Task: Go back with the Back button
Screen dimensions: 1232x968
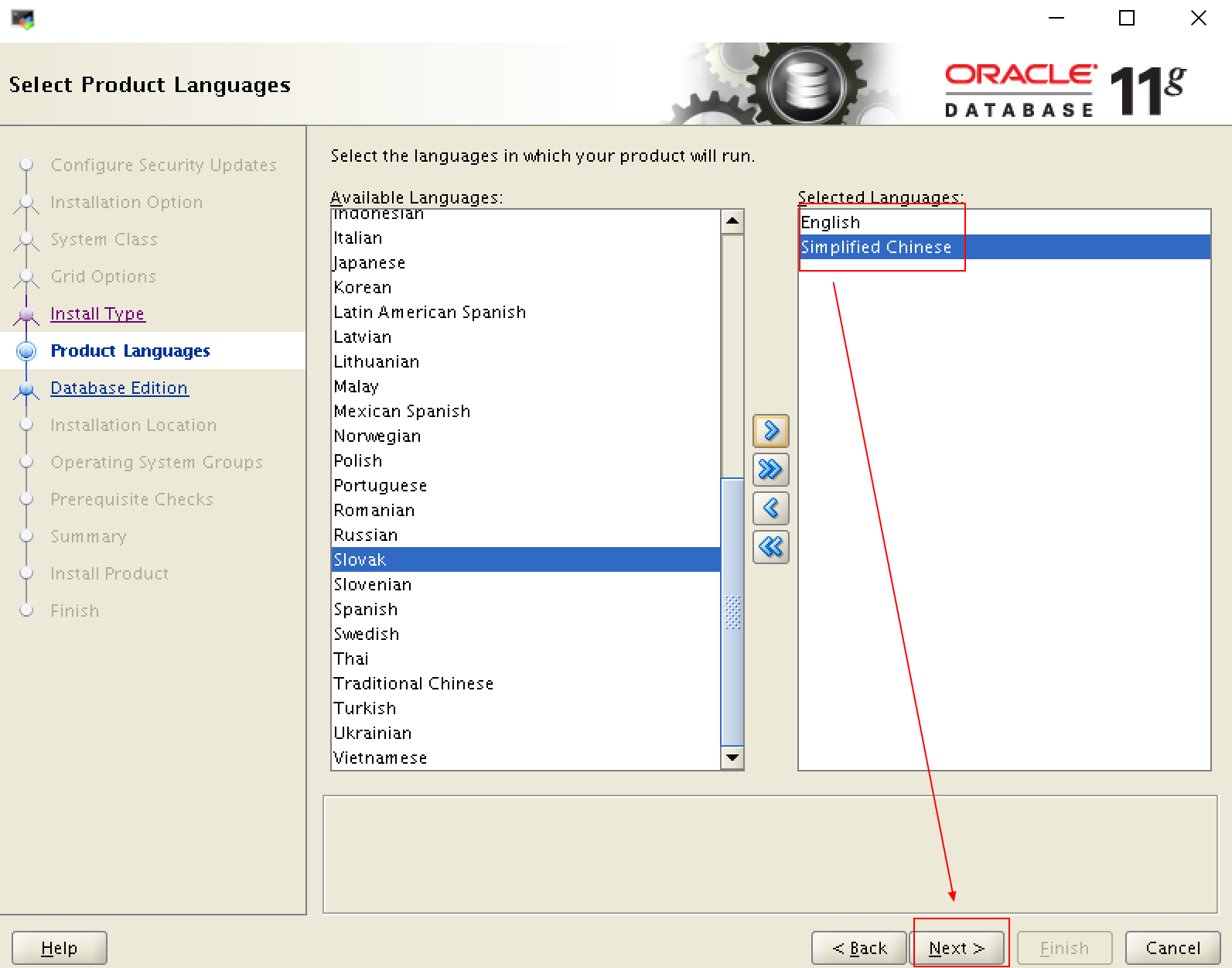Action: point(858,948)
